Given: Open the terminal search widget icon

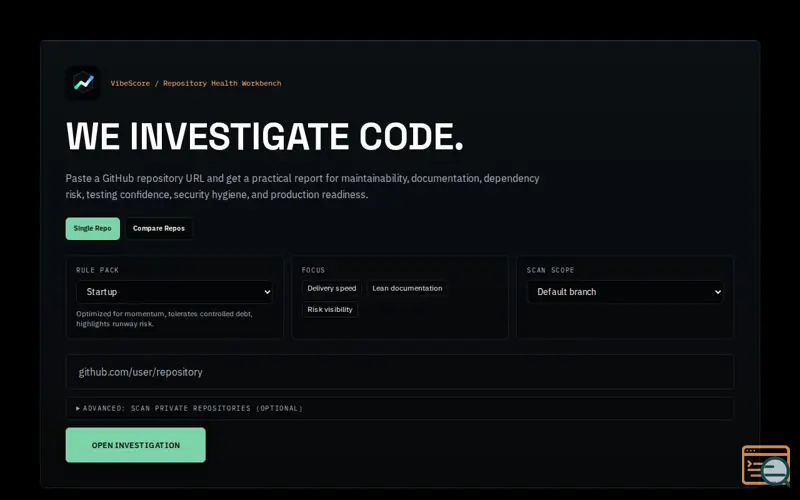Looking at the screenshot, I should pos(766,465).
